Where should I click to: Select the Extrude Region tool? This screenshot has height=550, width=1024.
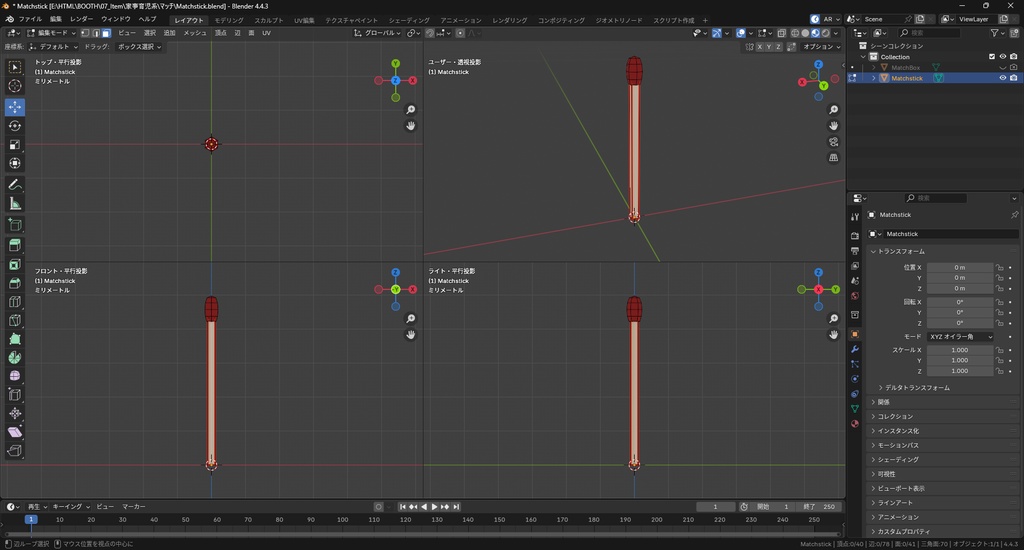click(x=14, y=246)
